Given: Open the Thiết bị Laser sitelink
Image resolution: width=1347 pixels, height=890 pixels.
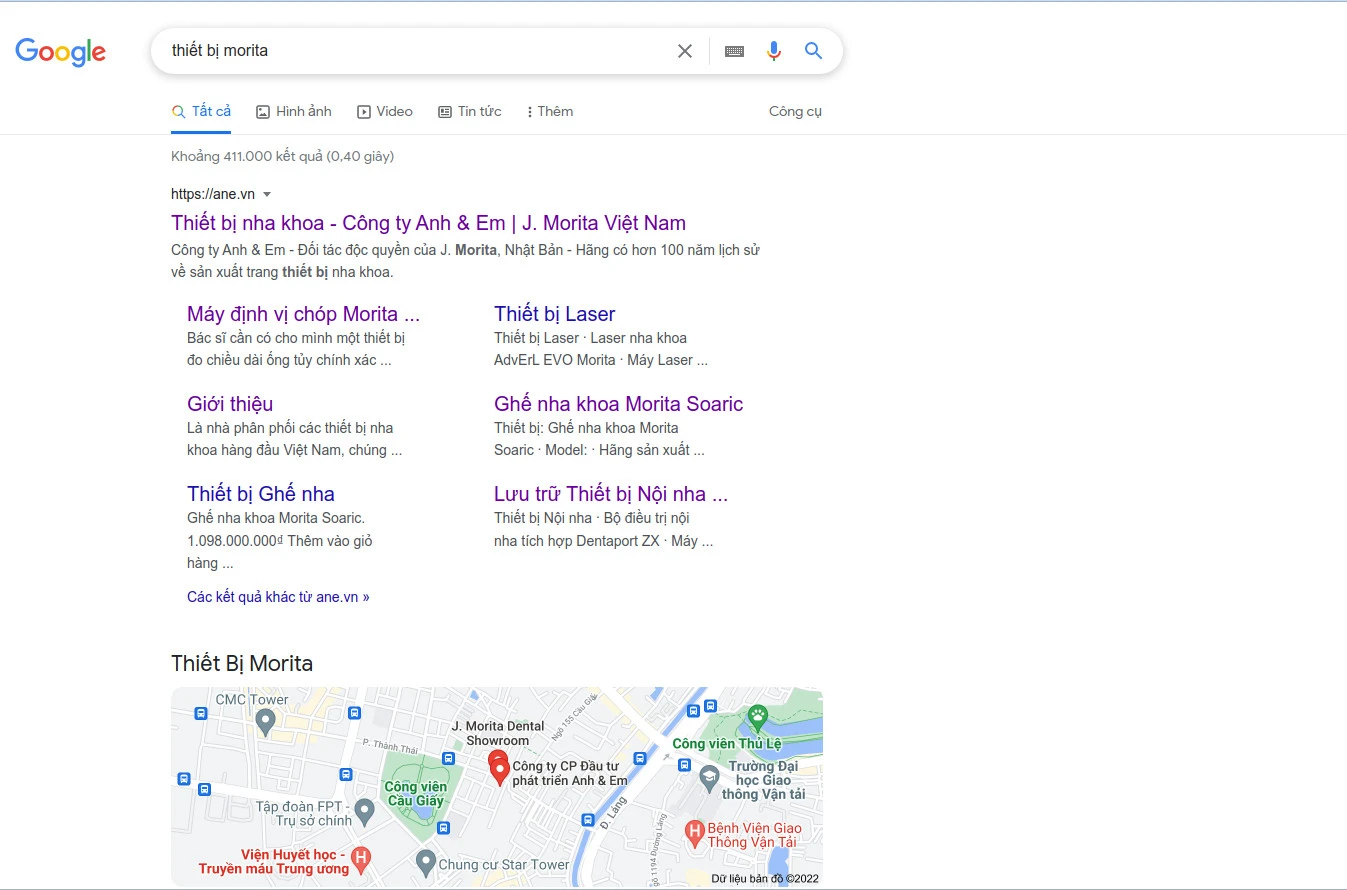Looking at the screenshot, I should click(x=554, y=314).
